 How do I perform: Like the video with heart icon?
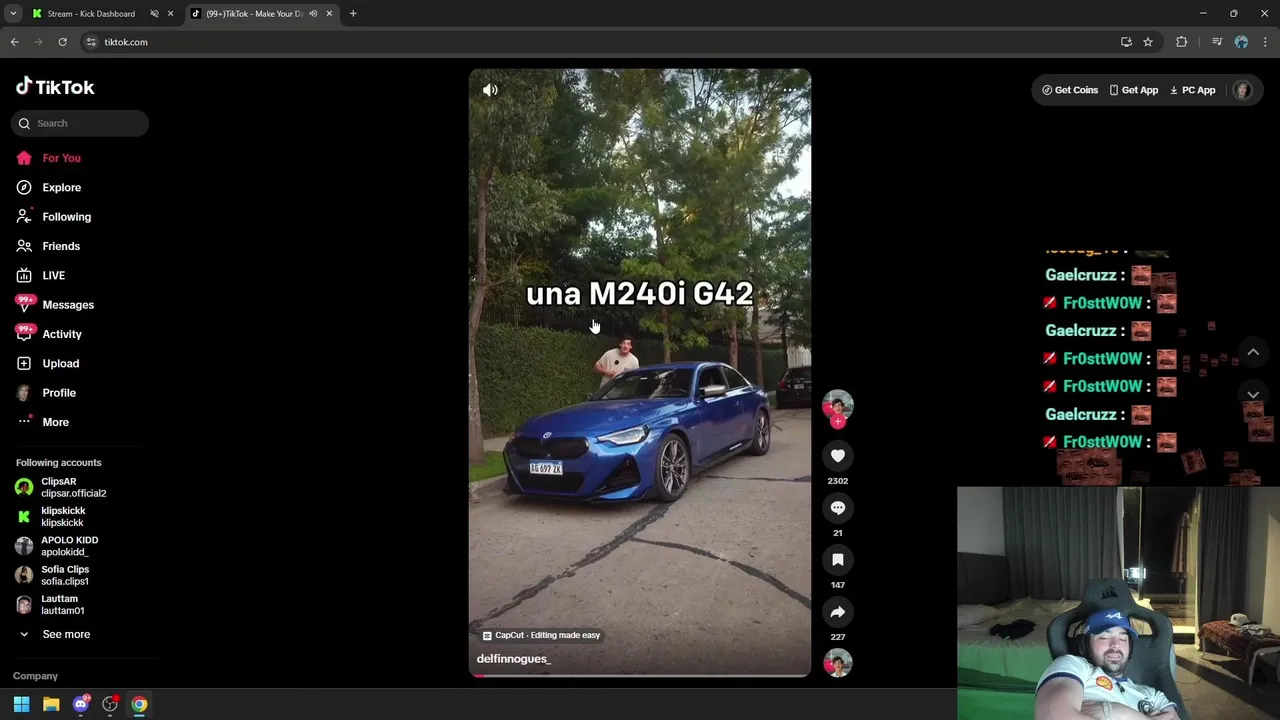[x=838, y=456]
